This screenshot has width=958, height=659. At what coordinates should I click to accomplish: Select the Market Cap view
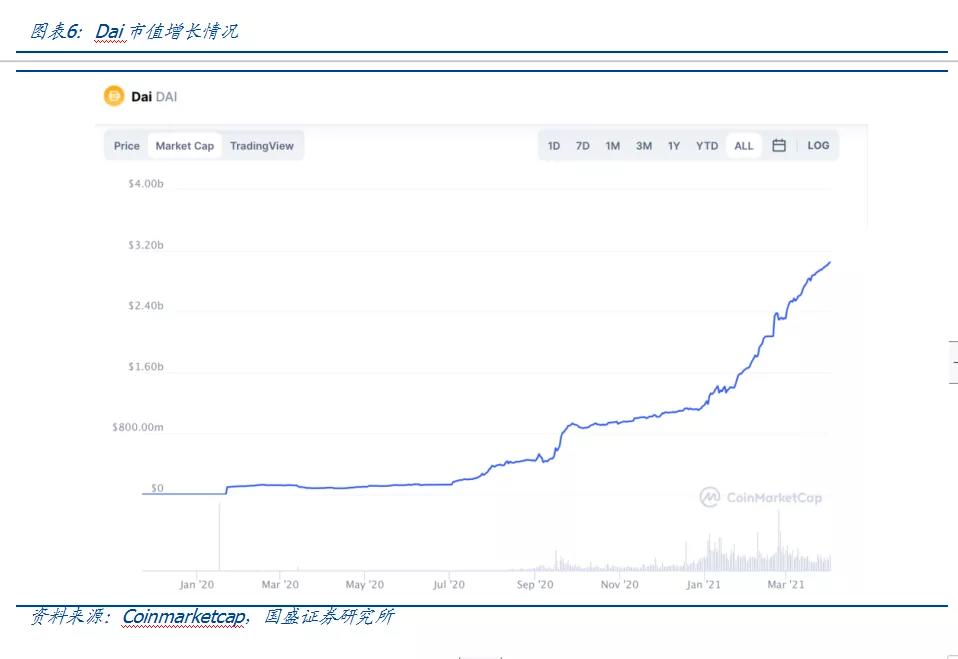point(185,145)
